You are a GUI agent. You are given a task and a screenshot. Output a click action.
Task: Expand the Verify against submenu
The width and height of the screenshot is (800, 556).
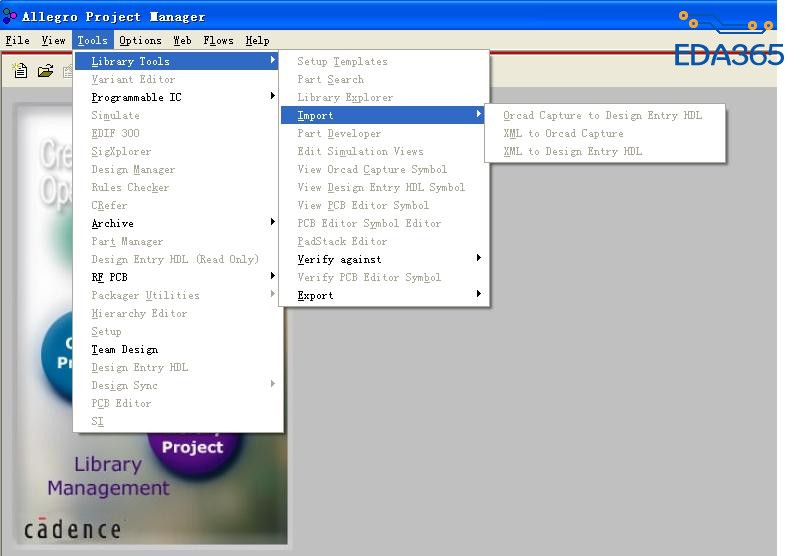tap(384, 259)
